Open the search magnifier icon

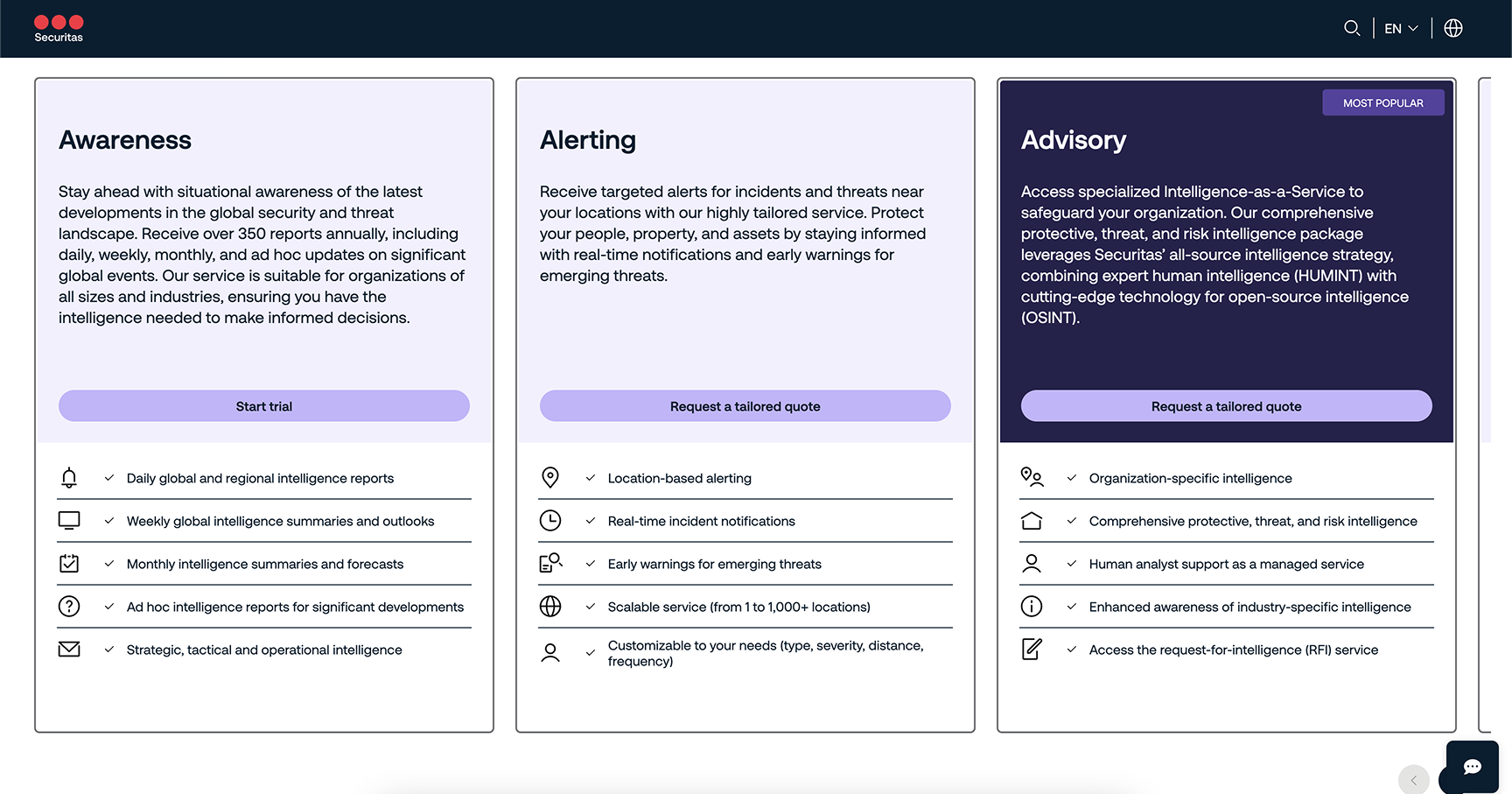[1351, 28]
